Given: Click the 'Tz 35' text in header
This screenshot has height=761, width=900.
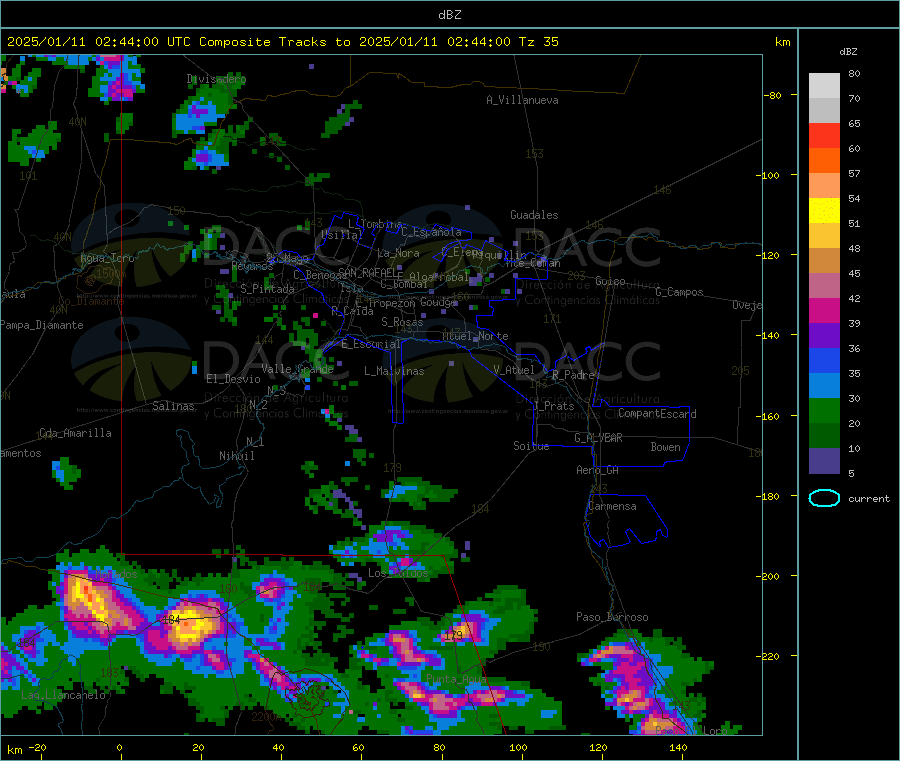Looking at the screenshot, I should [x=538, y=42].
